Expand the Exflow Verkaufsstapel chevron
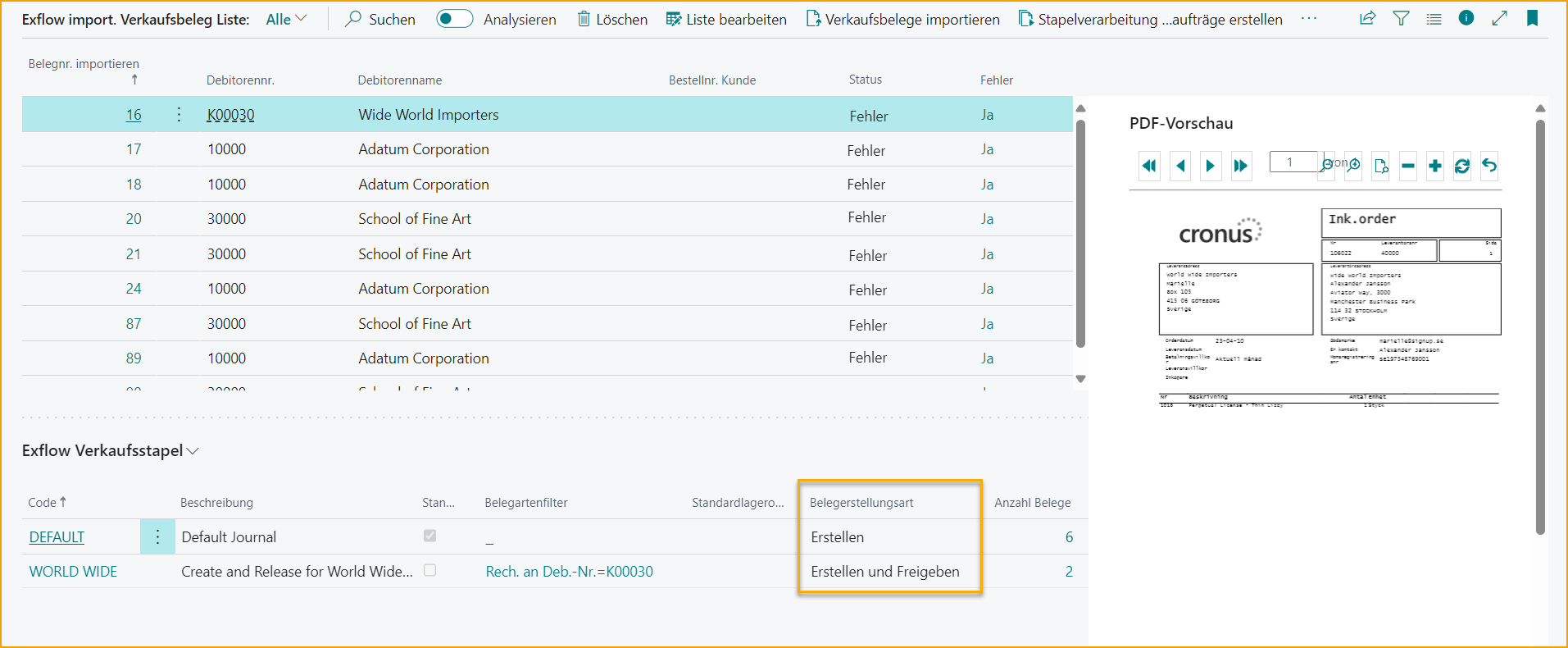 pyautogui.click(x=193, y=451)
